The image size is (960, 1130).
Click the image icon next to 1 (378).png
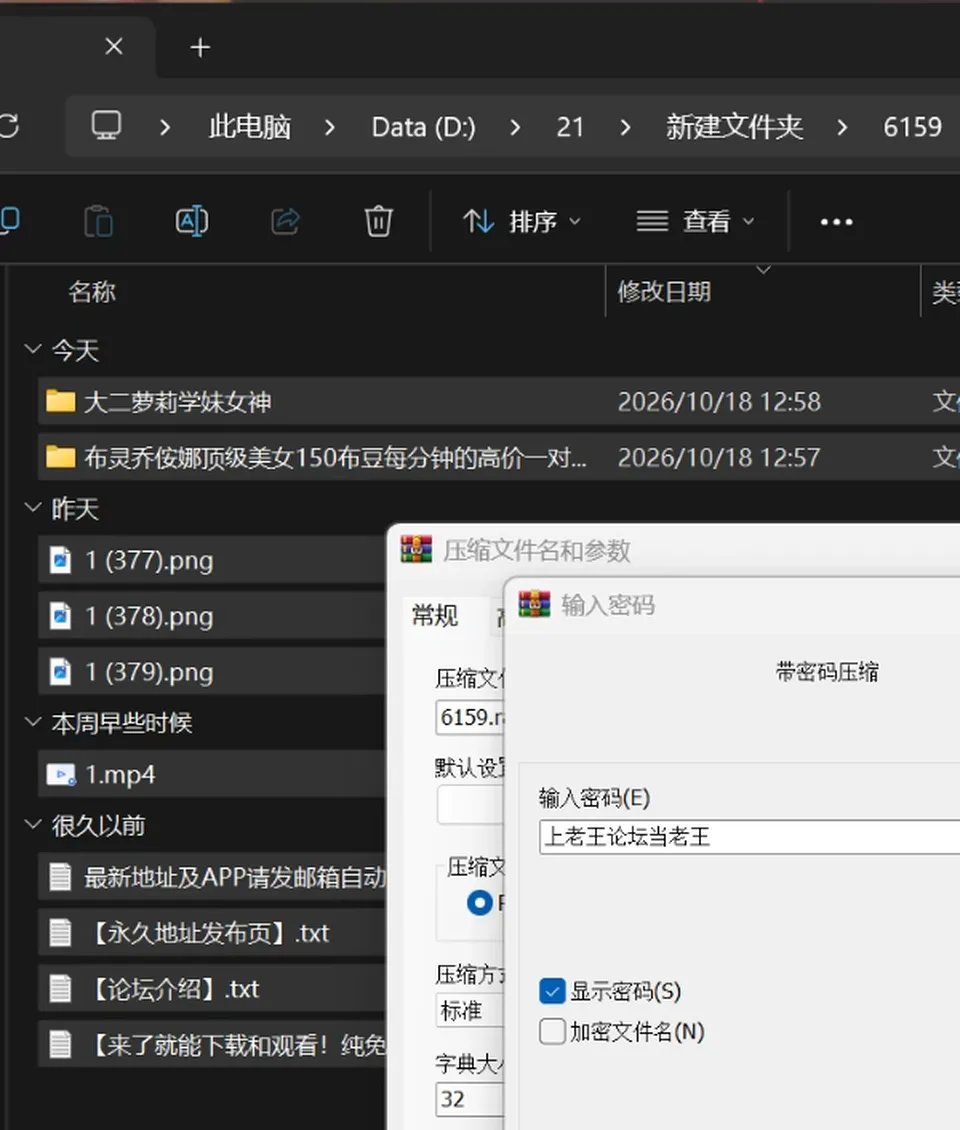pyautogui.click(x=61, y=616)
